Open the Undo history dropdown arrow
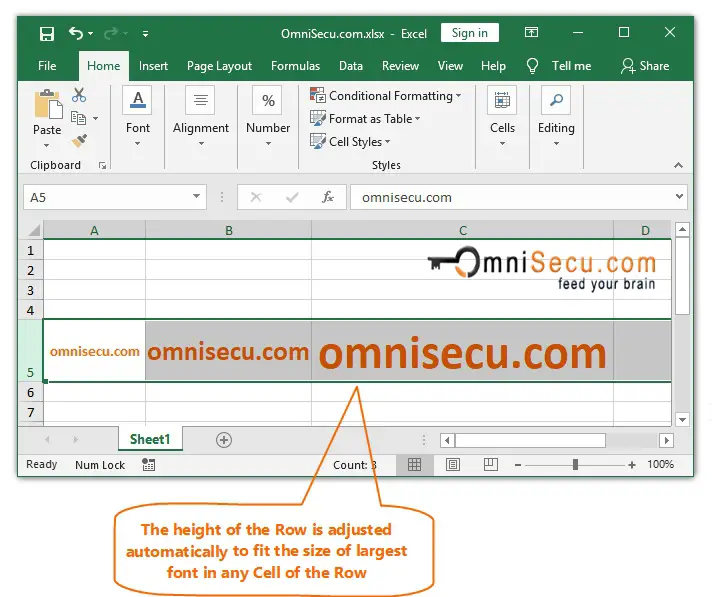This screenshot has width=712, height=597. (x=91, y=34)
